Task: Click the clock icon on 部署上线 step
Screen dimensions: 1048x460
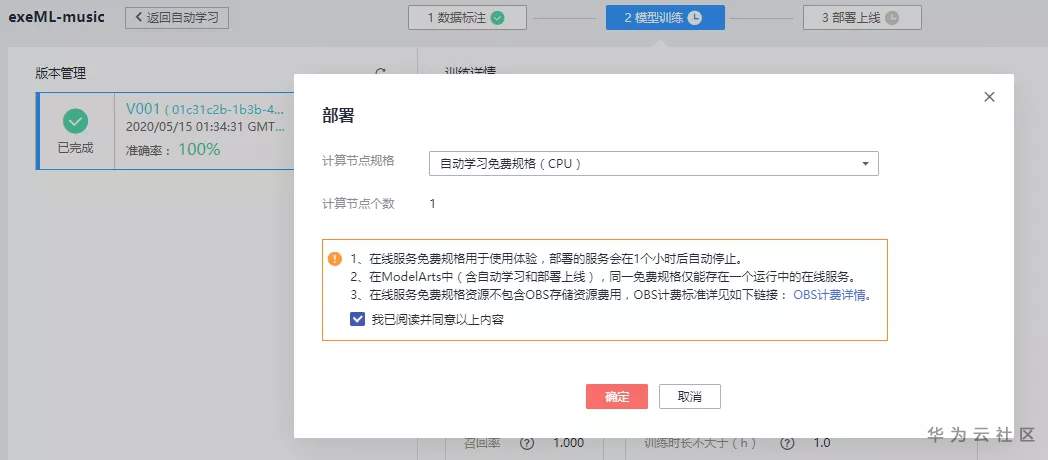Action: [x=892, y=17]
